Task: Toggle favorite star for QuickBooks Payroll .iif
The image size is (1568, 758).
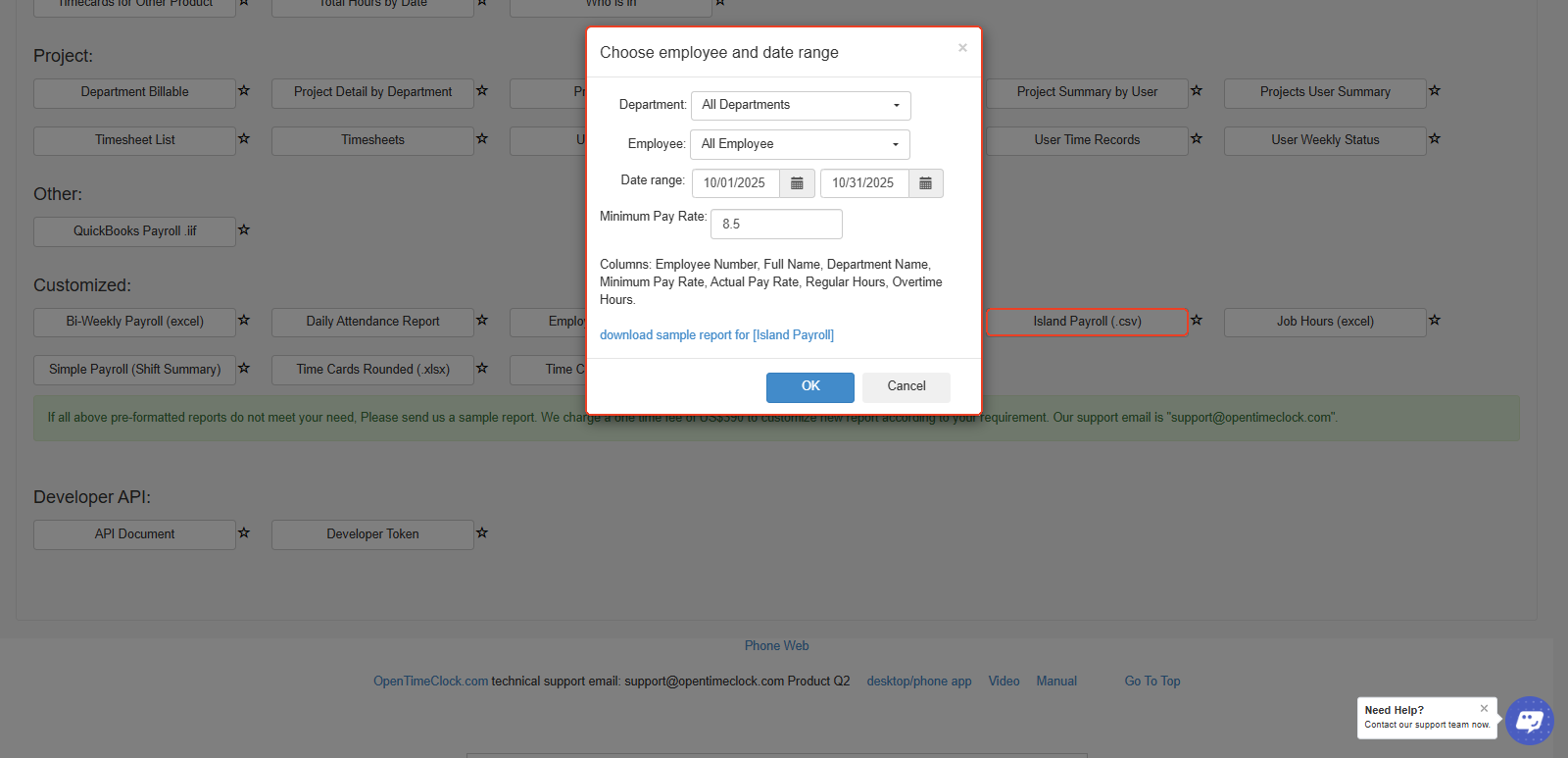Action: [244, 230]
